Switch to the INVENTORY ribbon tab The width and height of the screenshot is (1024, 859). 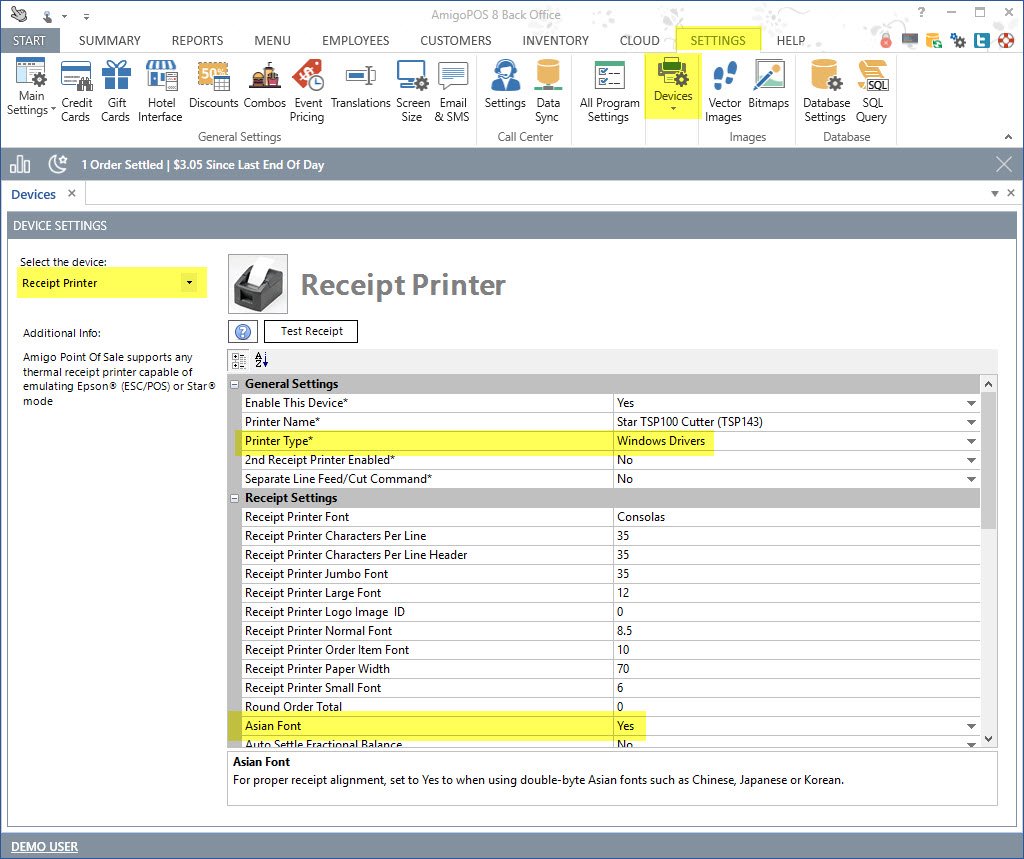tap(555, 41)
